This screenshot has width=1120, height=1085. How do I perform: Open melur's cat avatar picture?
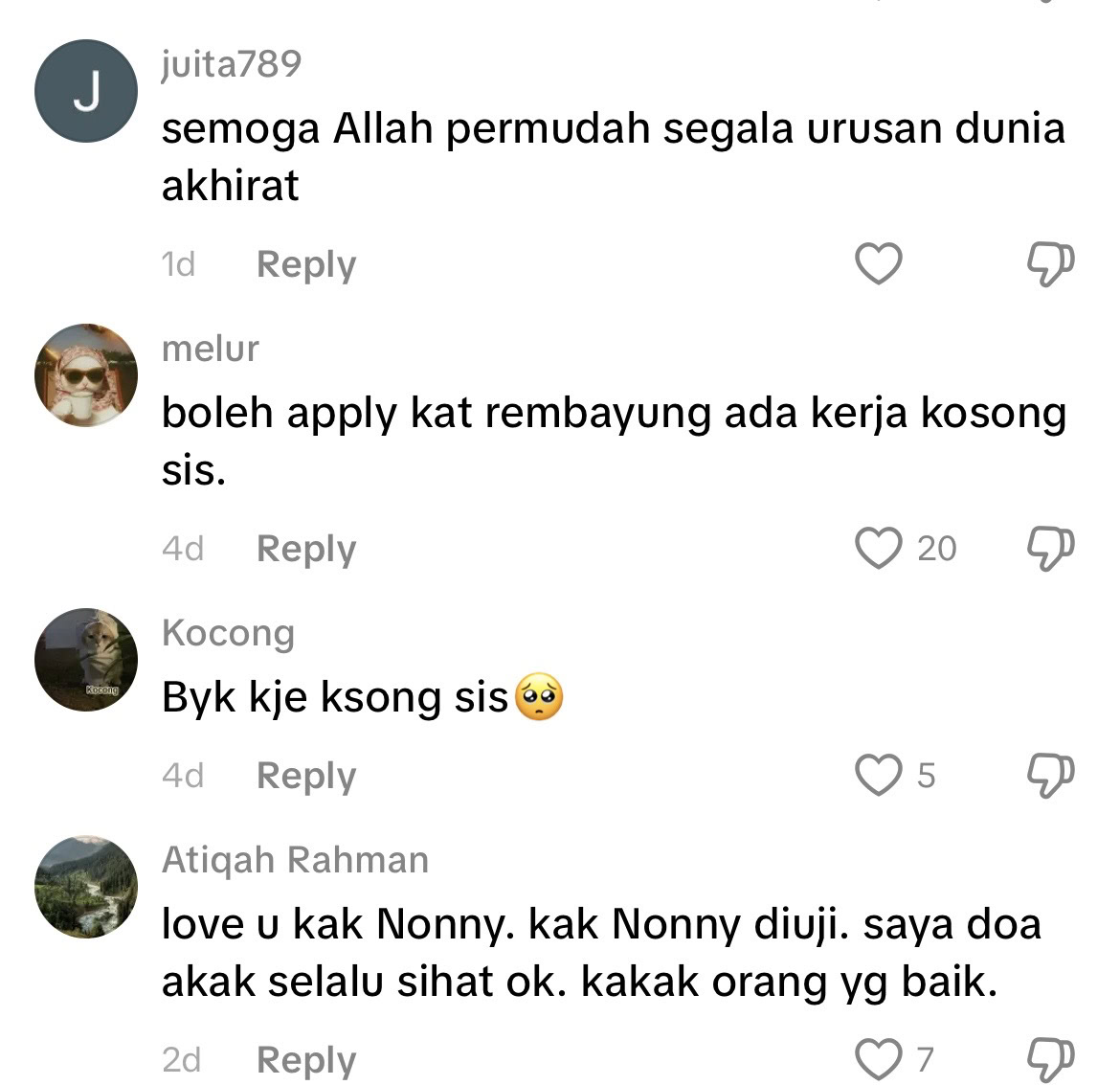(x=86, y=375)
